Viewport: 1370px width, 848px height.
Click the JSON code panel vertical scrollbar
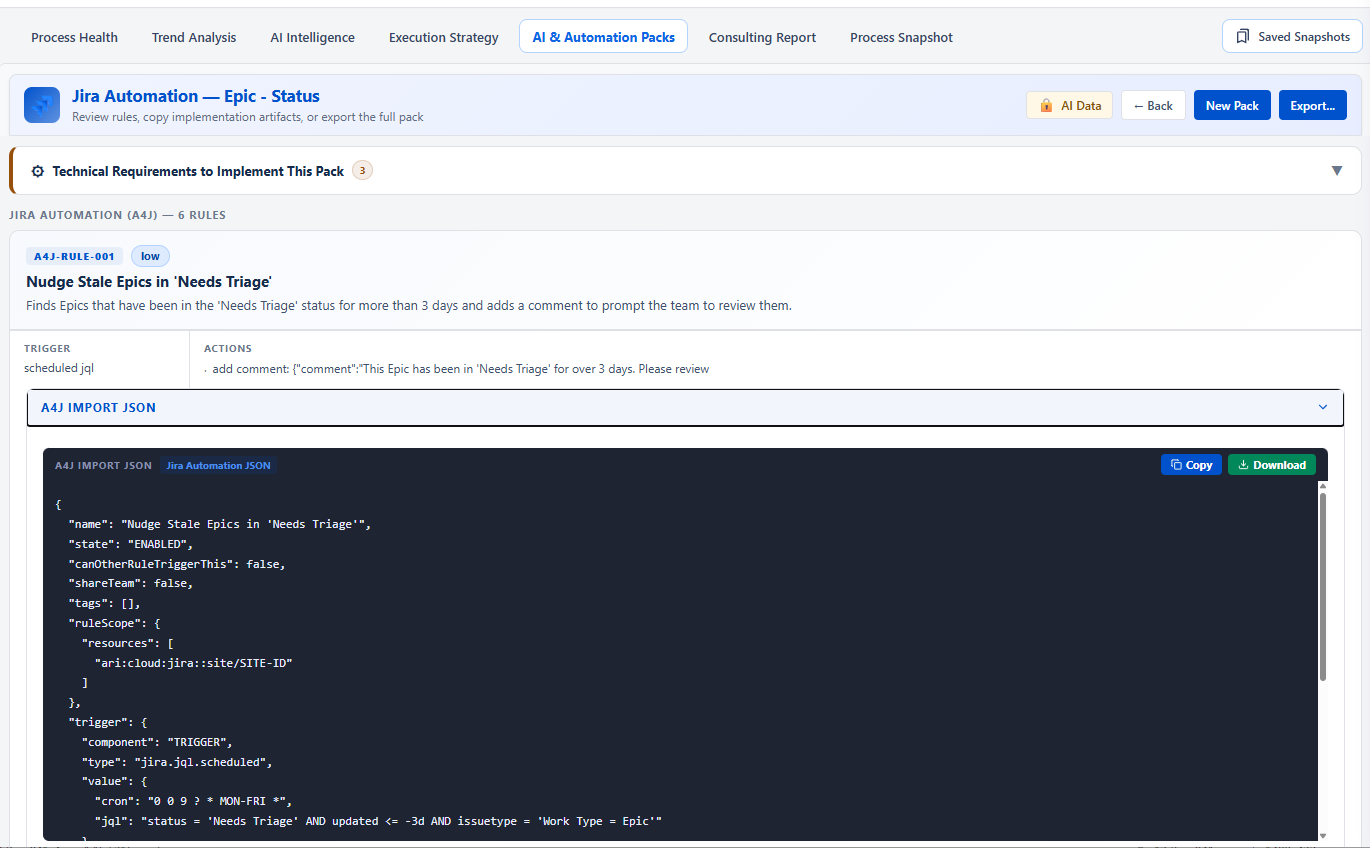(1323, 587)
